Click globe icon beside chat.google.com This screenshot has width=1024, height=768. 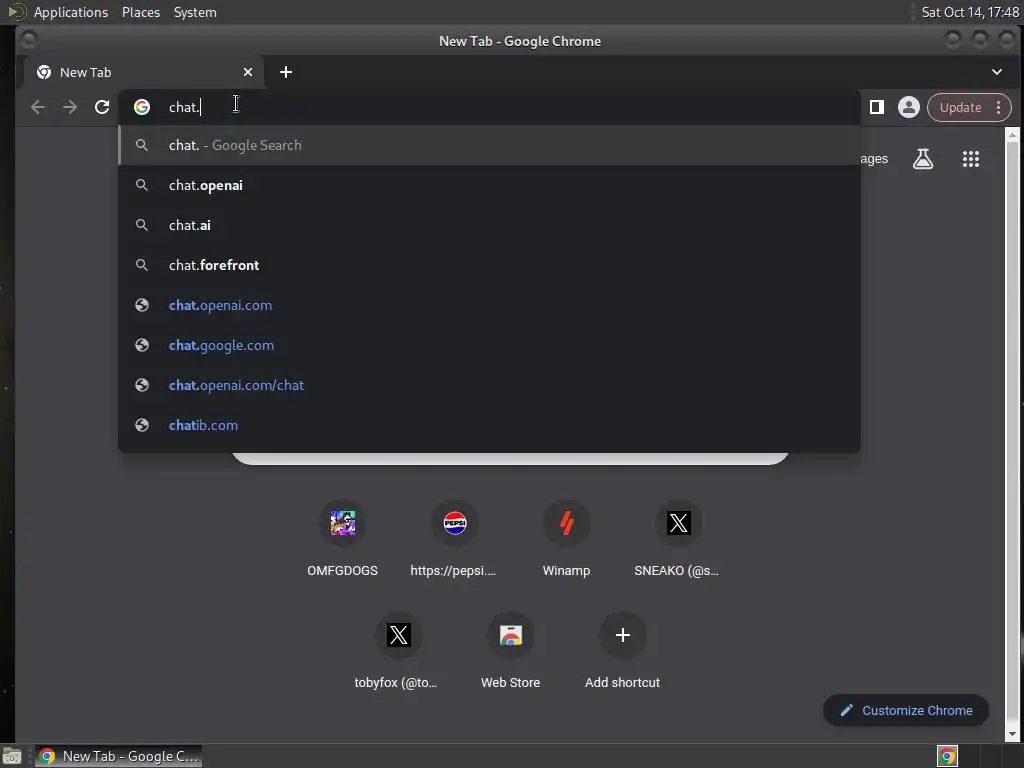pyautogui.click(x=142, y=345)
